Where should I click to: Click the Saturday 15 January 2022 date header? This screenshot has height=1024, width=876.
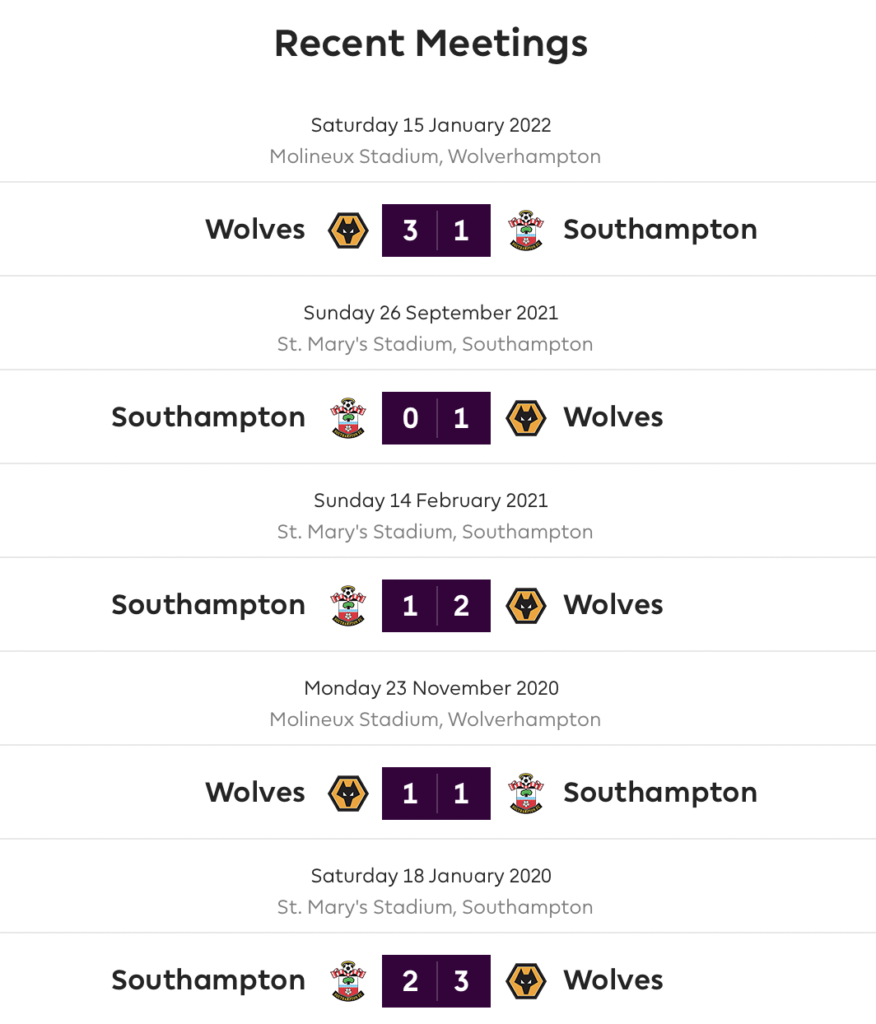pyautogui.click(x=431, y=125)
